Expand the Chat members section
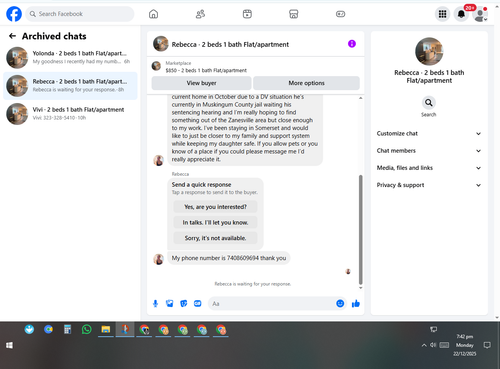The height and width of the screenshot is (369, 500). [x=429, y=151]
